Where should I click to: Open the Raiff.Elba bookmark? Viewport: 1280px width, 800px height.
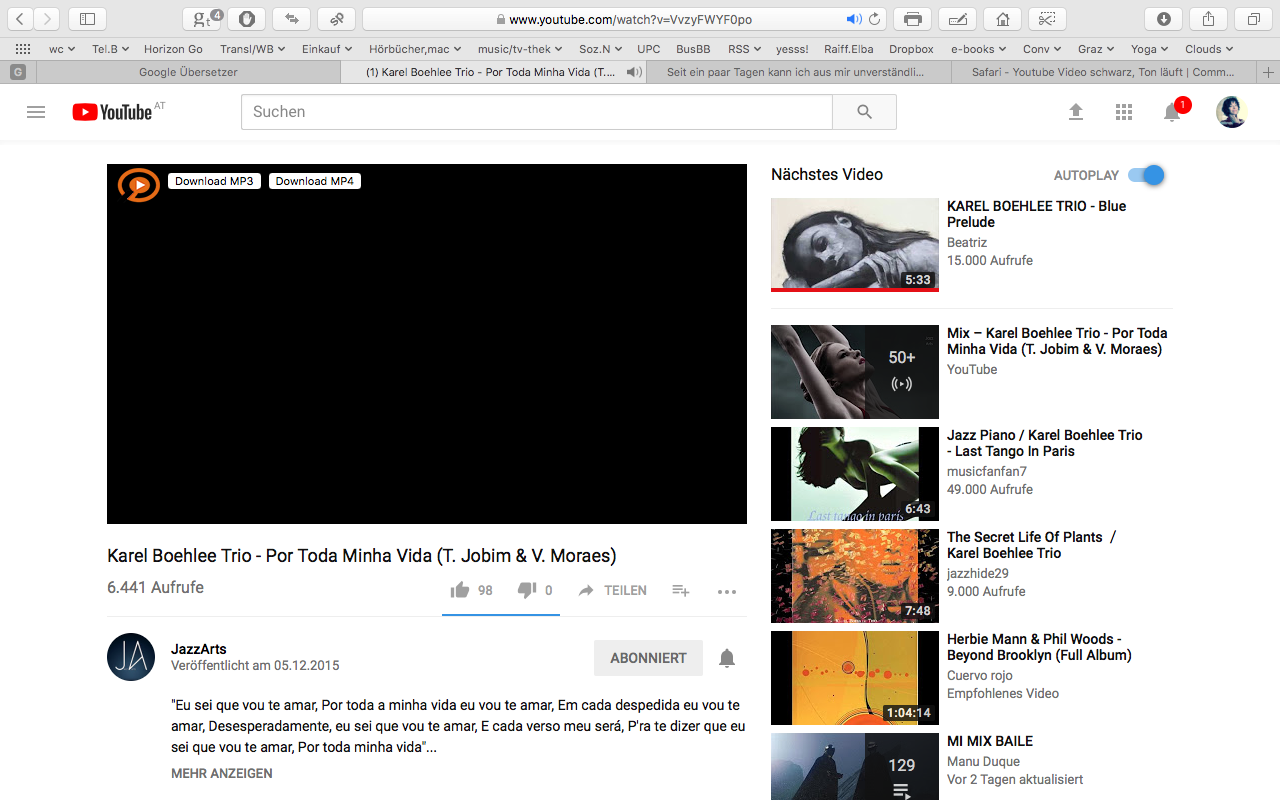pyautogui.click(x=849, y=49)
